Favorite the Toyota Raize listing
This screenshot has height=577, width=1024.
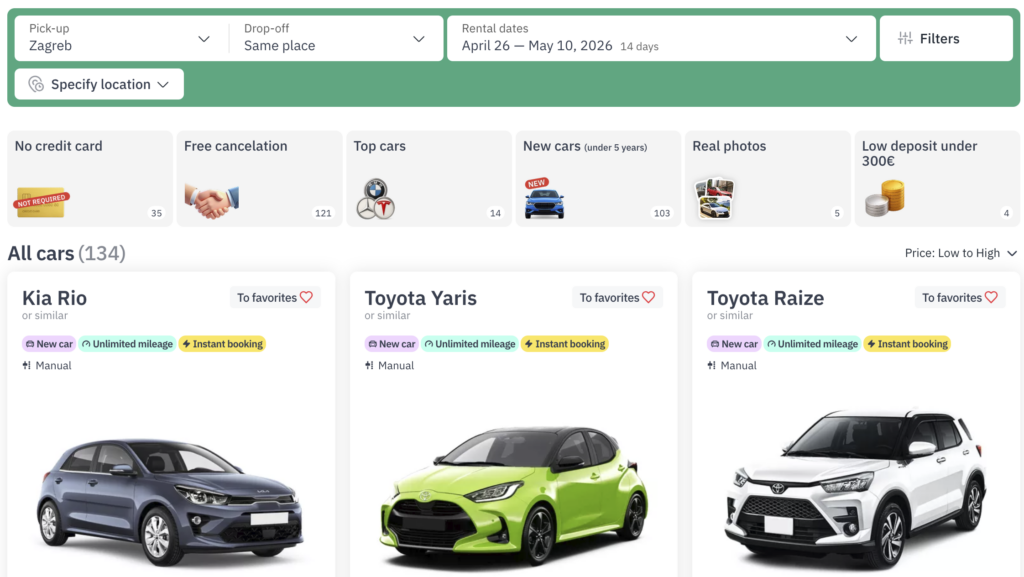click(x=960, y=297)
